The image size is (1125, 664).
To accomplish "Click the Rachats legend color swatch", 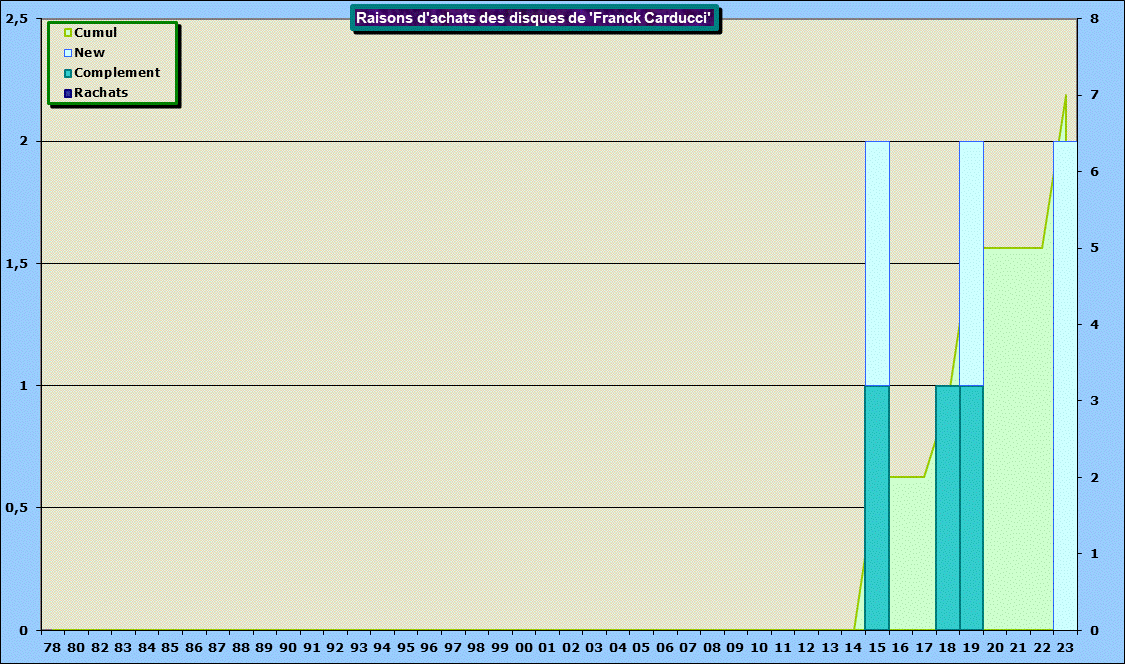I will [68, 93].
